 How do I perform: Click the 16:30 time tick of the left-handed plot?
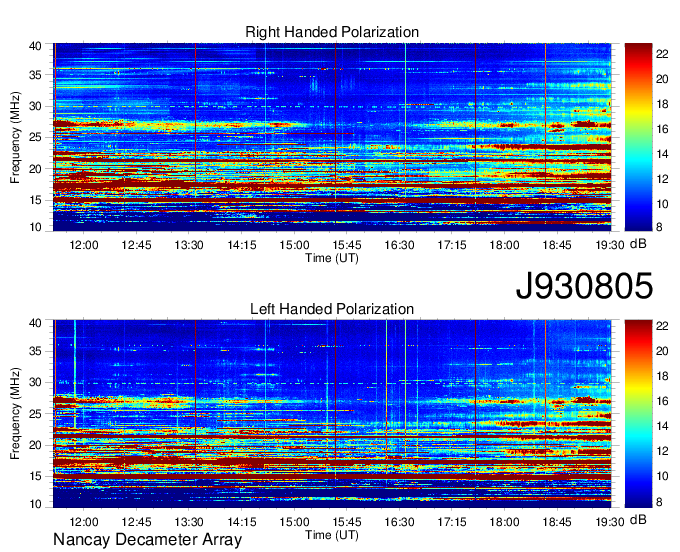pyautogui.click(x=399, y=522)
